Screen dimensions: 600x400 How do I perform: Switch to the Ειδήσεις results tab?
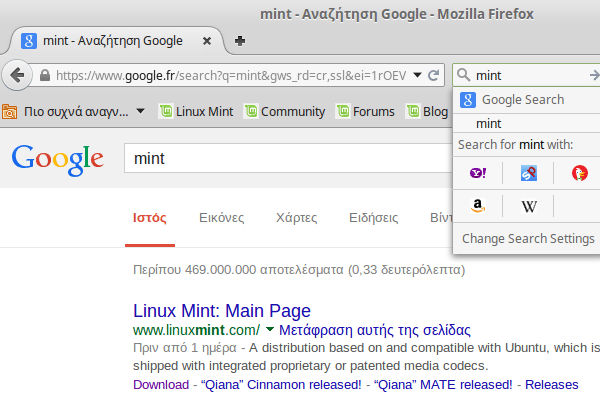pos(373,218)
